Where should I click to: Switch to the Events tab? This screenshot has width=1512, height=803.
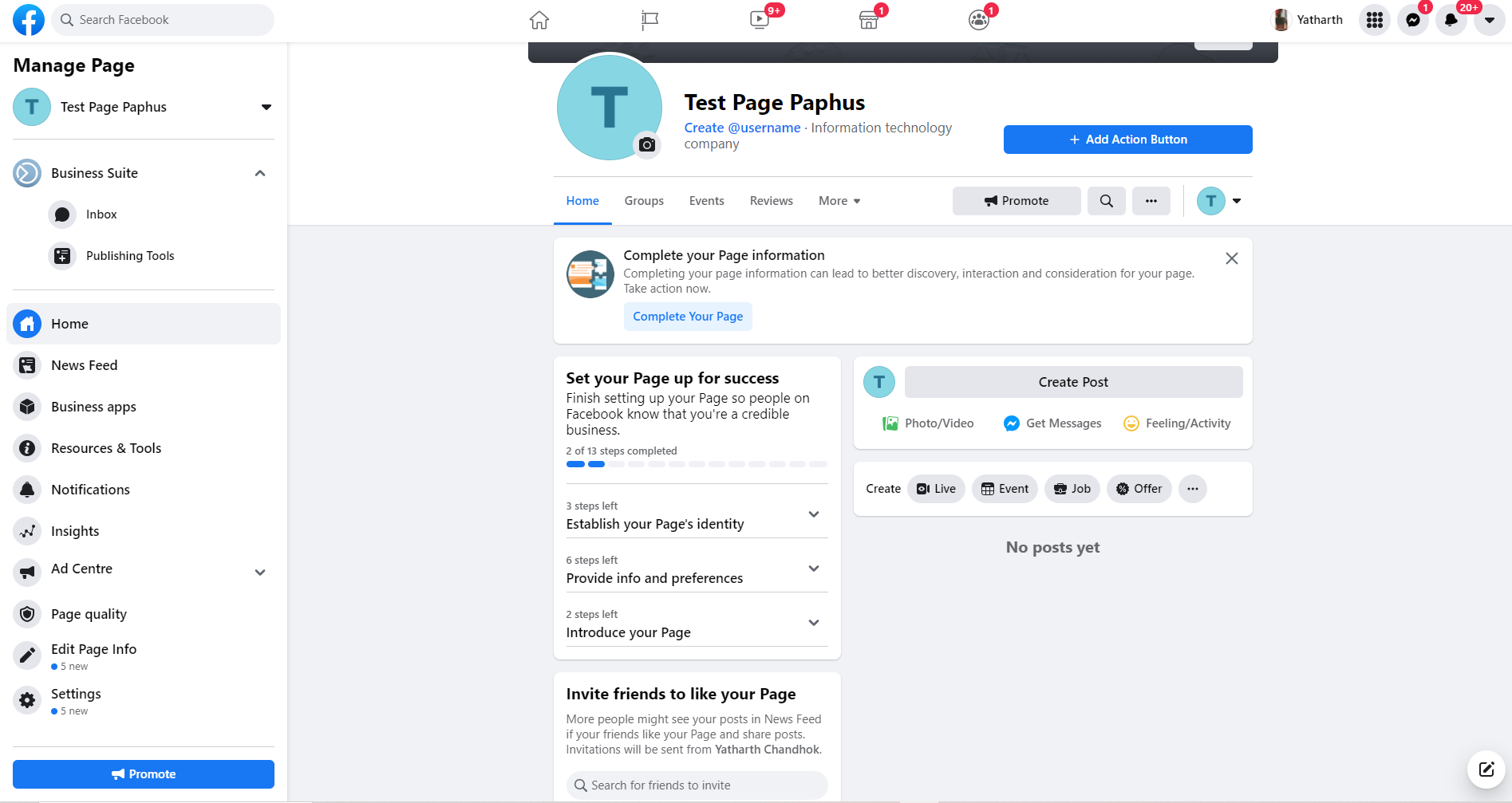(707, 201)
